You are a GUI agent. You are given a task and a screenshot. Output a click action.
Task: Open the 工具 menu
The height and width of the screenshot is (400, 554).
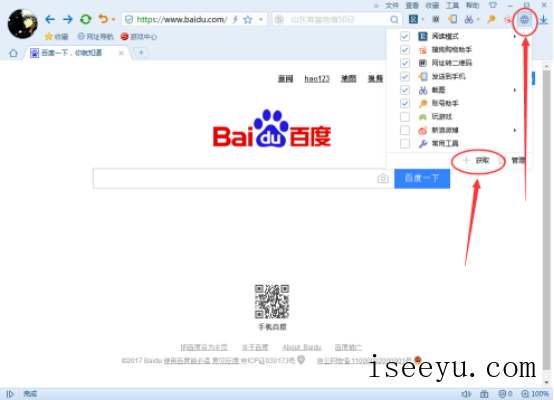pos(452,5)
